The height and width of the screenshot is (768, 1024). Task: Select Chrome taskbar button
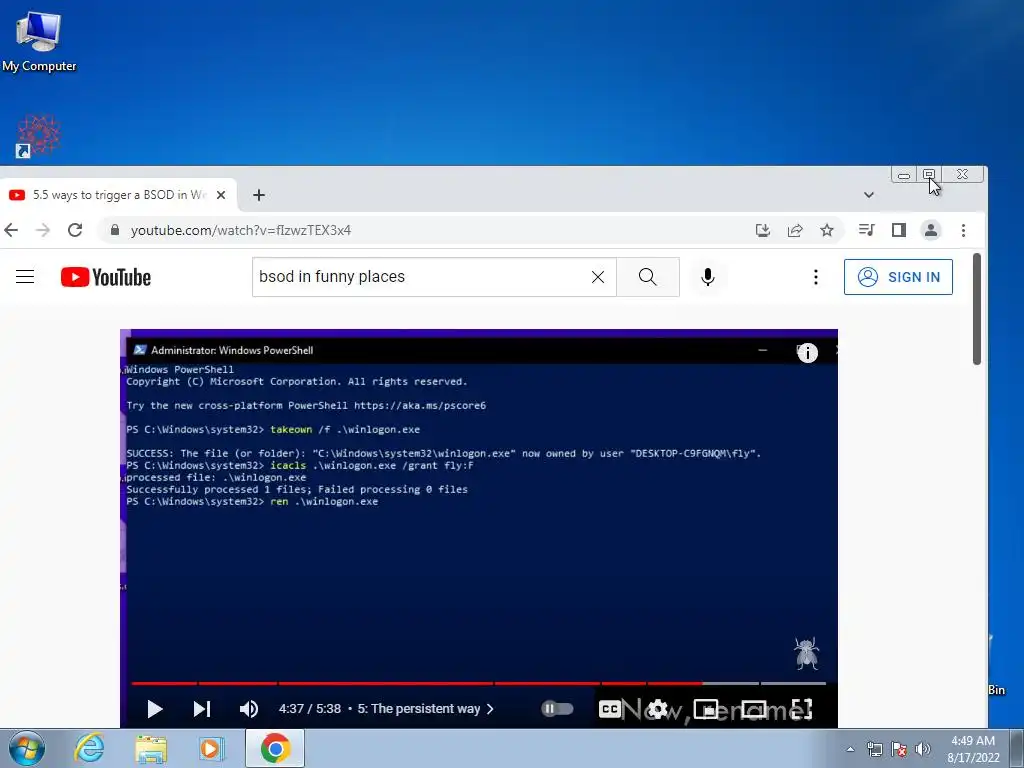pos(275,748)
